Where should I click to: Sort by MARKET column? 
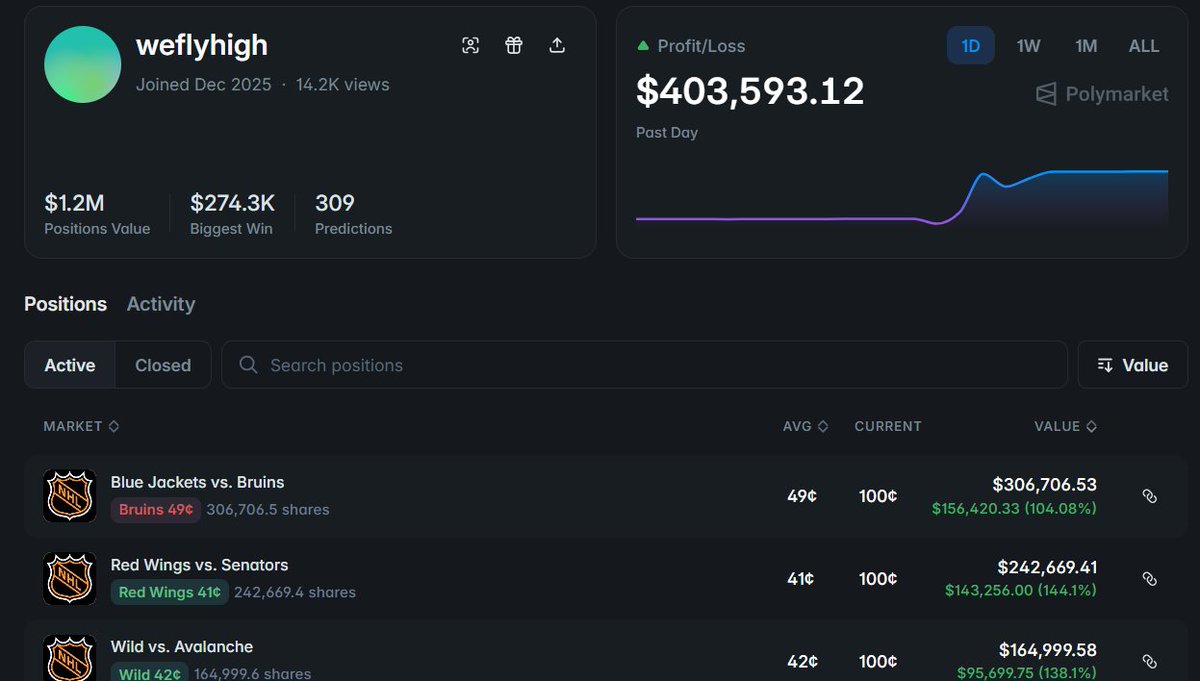tap(81, 426)
